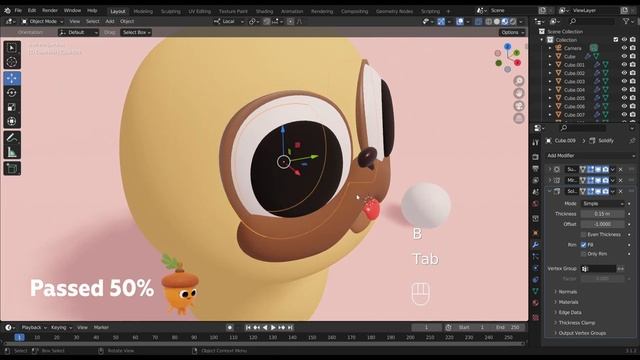Open the Physics properties tab icon

[x=536, y=268]
